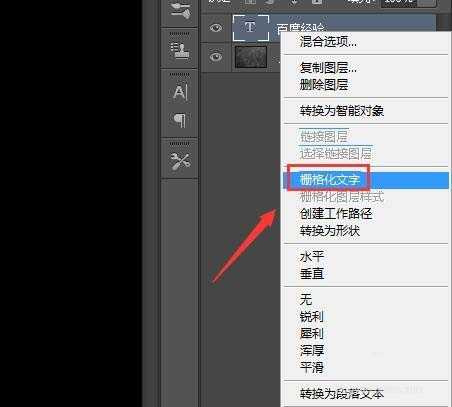Screen dimensions: 452x407
Task: Open the Tool Presets crossed-tools icon
Action: click(180, 162)
